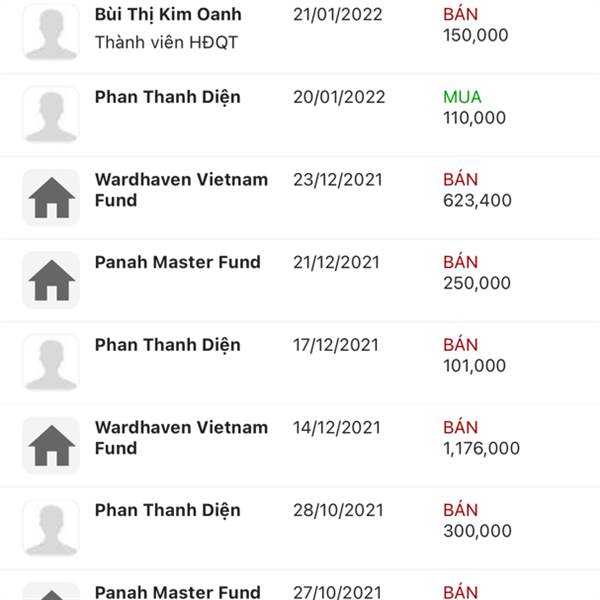Open Panah Master Fund name on 21/12/2021 row
This screenshot has height=600, width=600.
point(178,262)
